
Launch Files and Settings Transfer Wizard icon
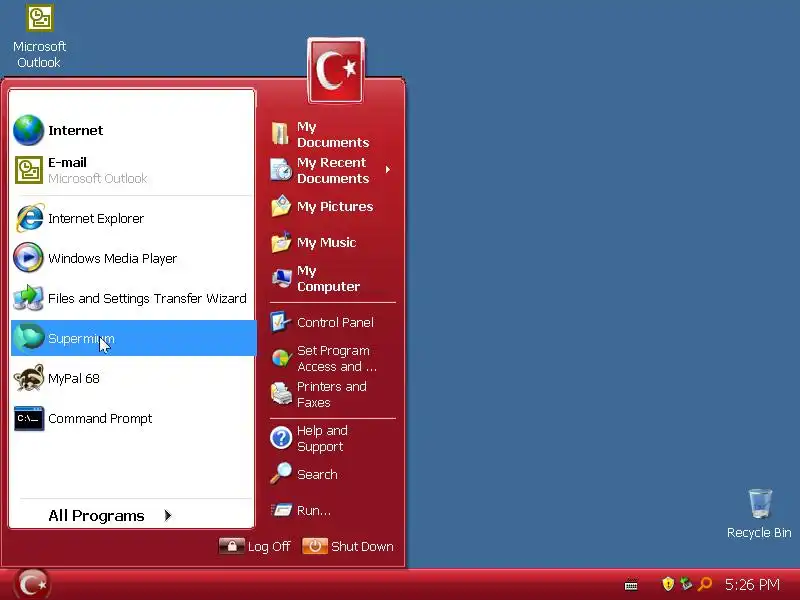[29, 298]
